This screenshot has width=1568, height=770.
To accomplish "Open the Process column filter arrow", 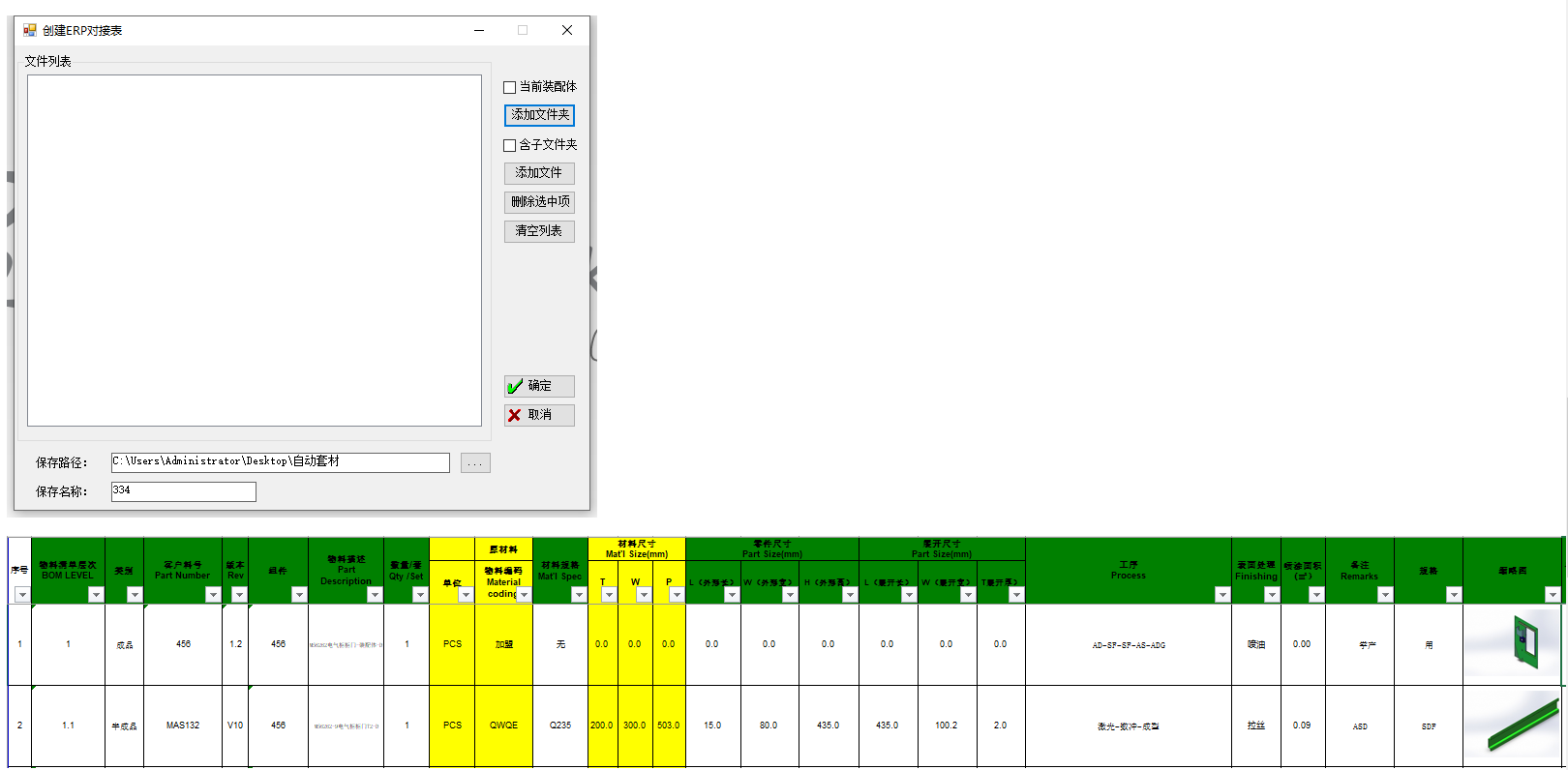I will tap(1222, 595).
